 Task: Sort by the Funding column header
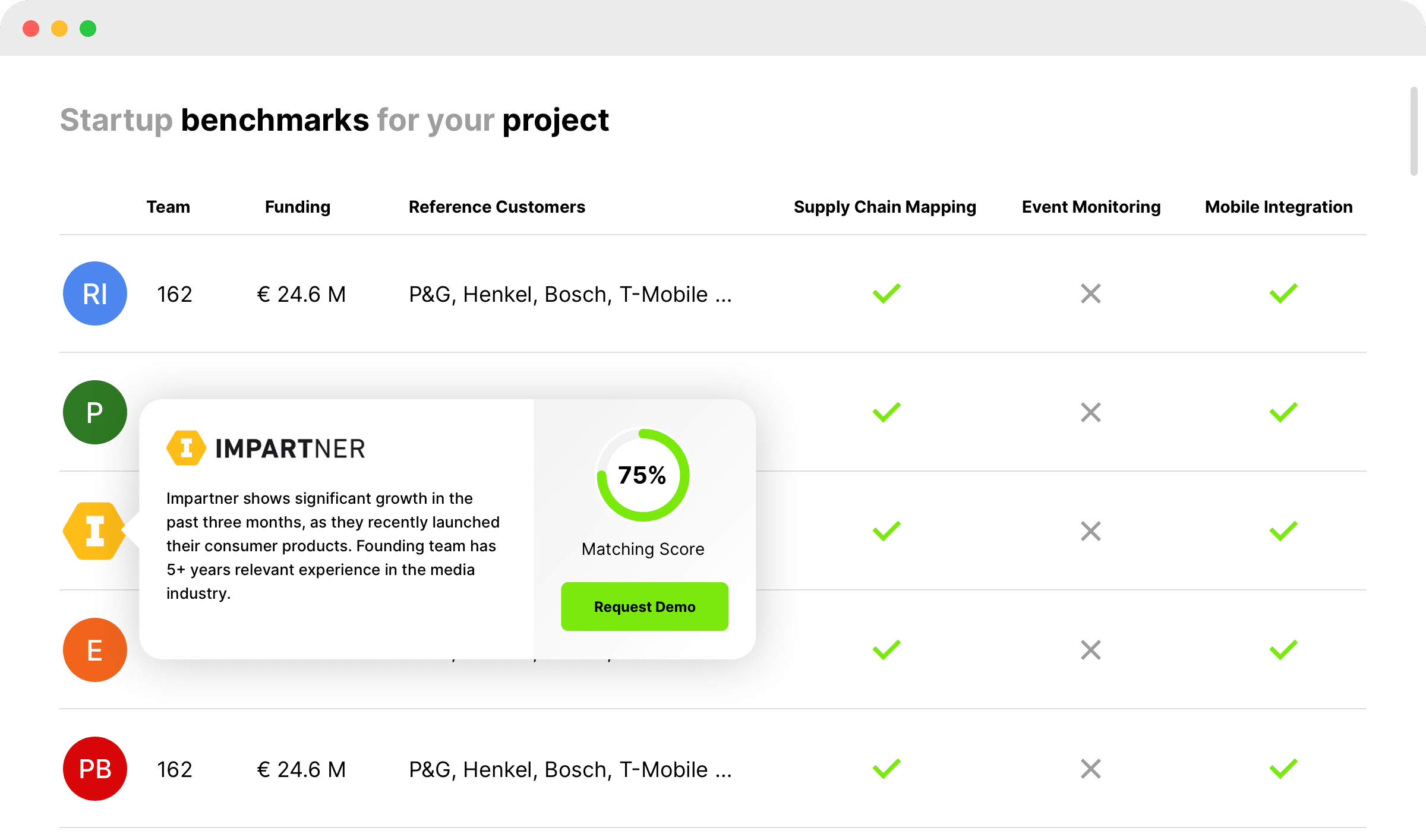(297, 207)
